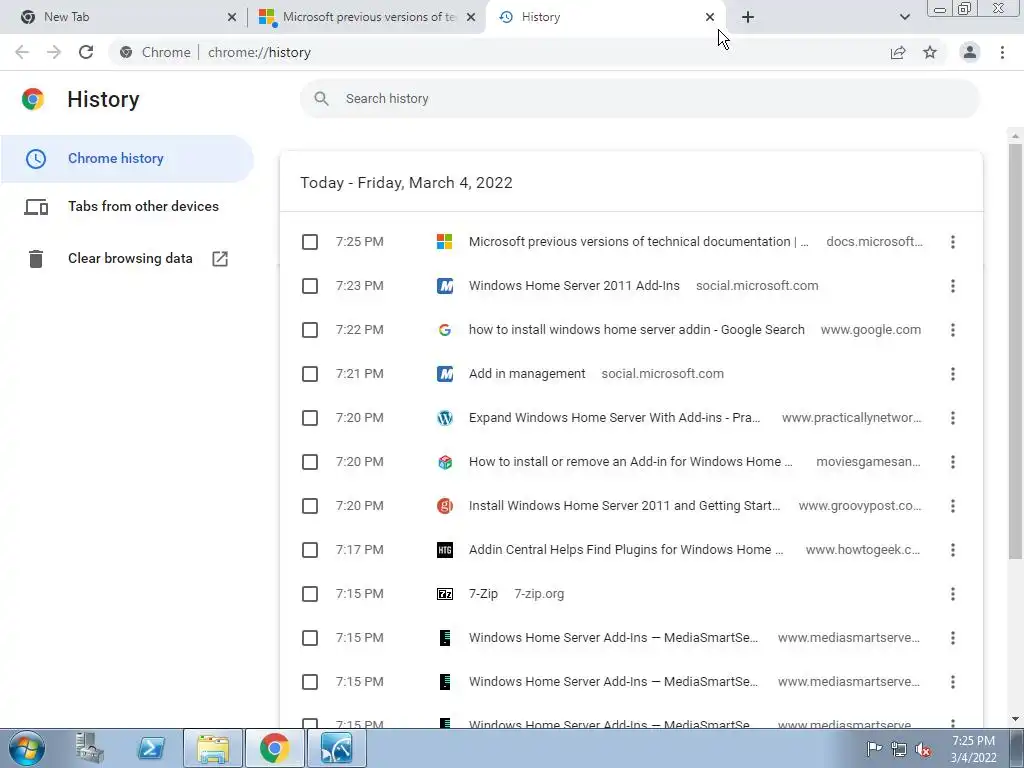The width and height of the screenshot is (1024, 768).
Task: Open more actions for Add in management
Action: coord(953,374)
